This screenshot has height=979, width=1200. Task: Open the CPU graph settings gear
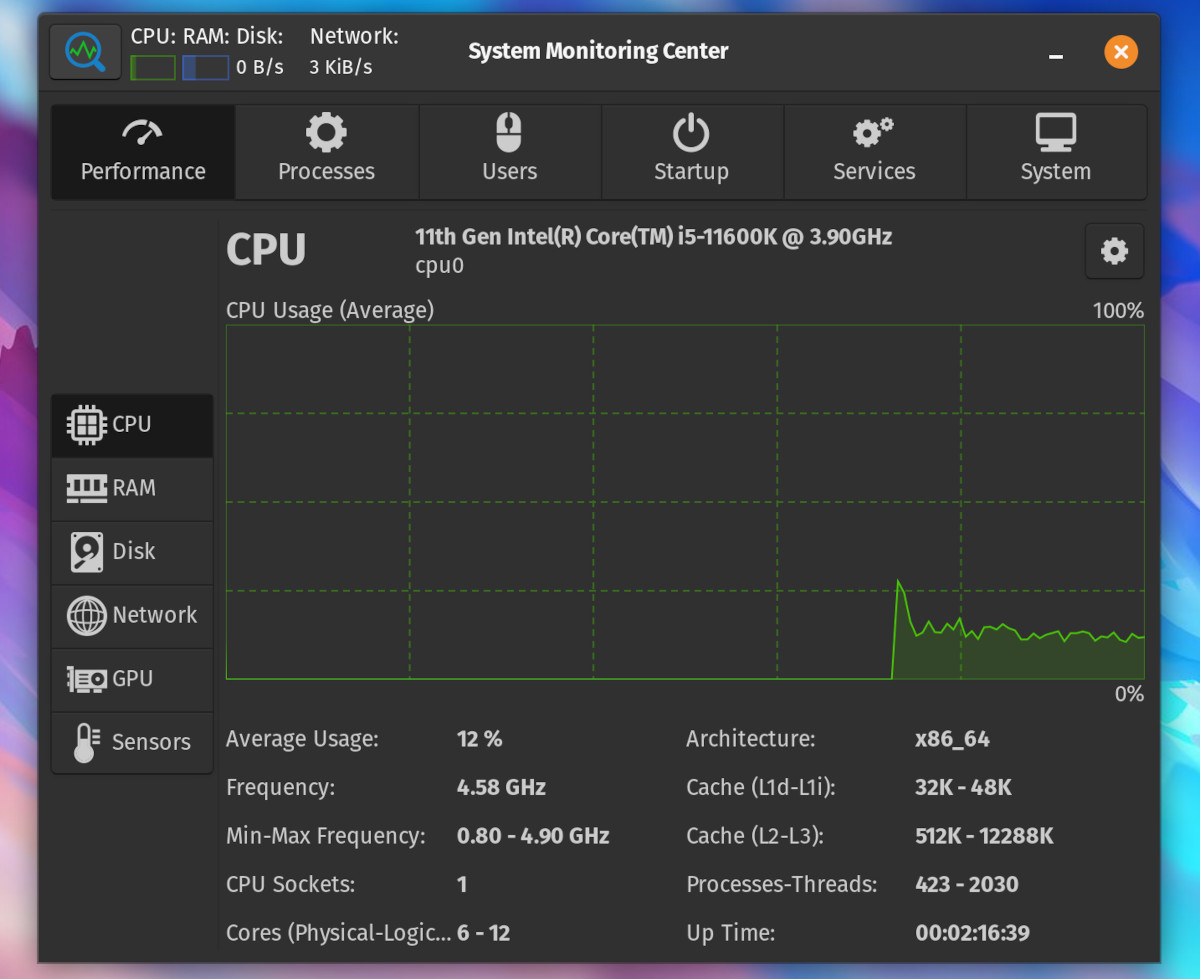click(1114, 251)
